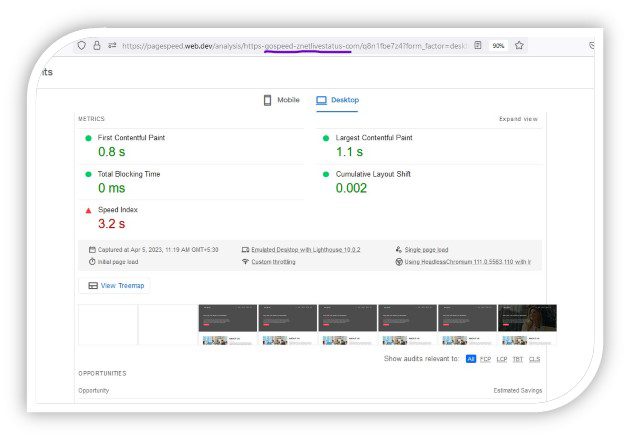
Task: Filter audits by LCP
Action: point(502,358)
